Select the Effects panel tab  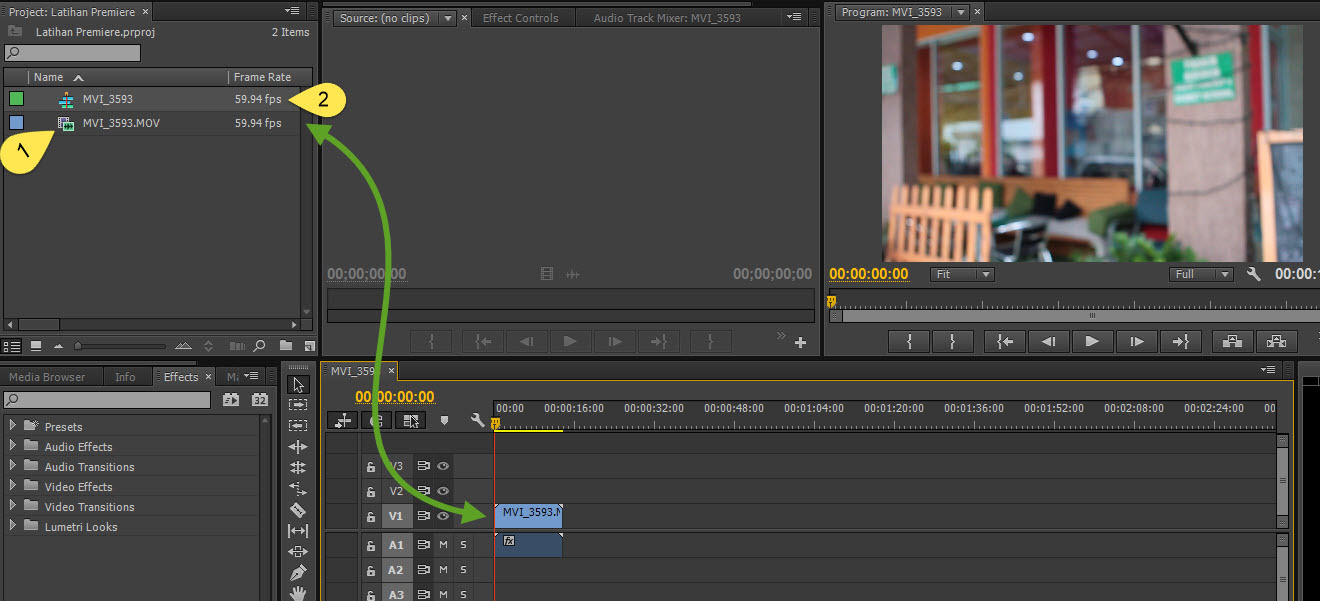tap(181, 377)
